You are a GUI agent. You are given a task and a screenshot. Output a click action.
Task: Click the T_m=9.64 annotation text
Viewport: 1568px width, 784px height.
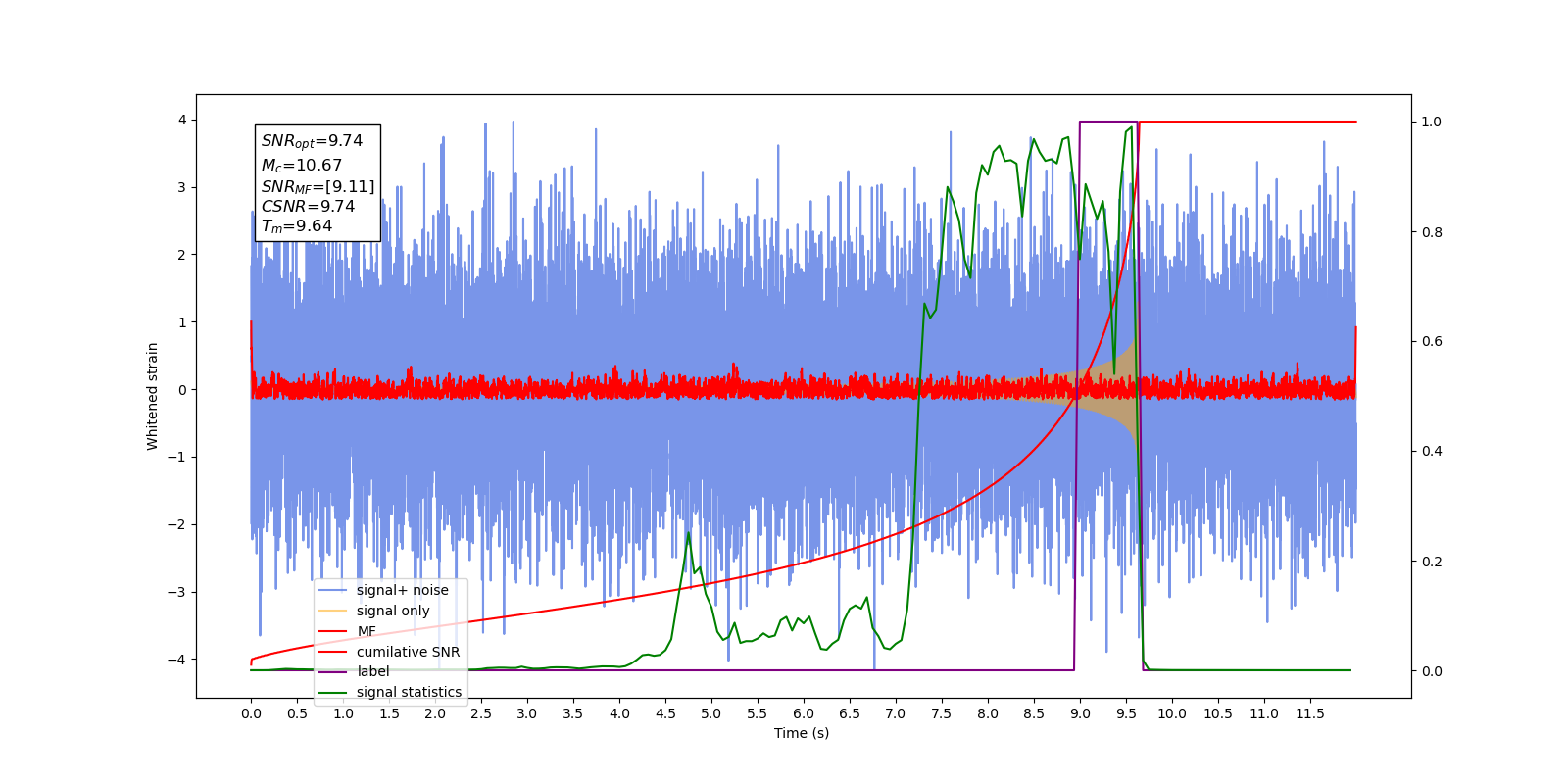click(297, 226)
